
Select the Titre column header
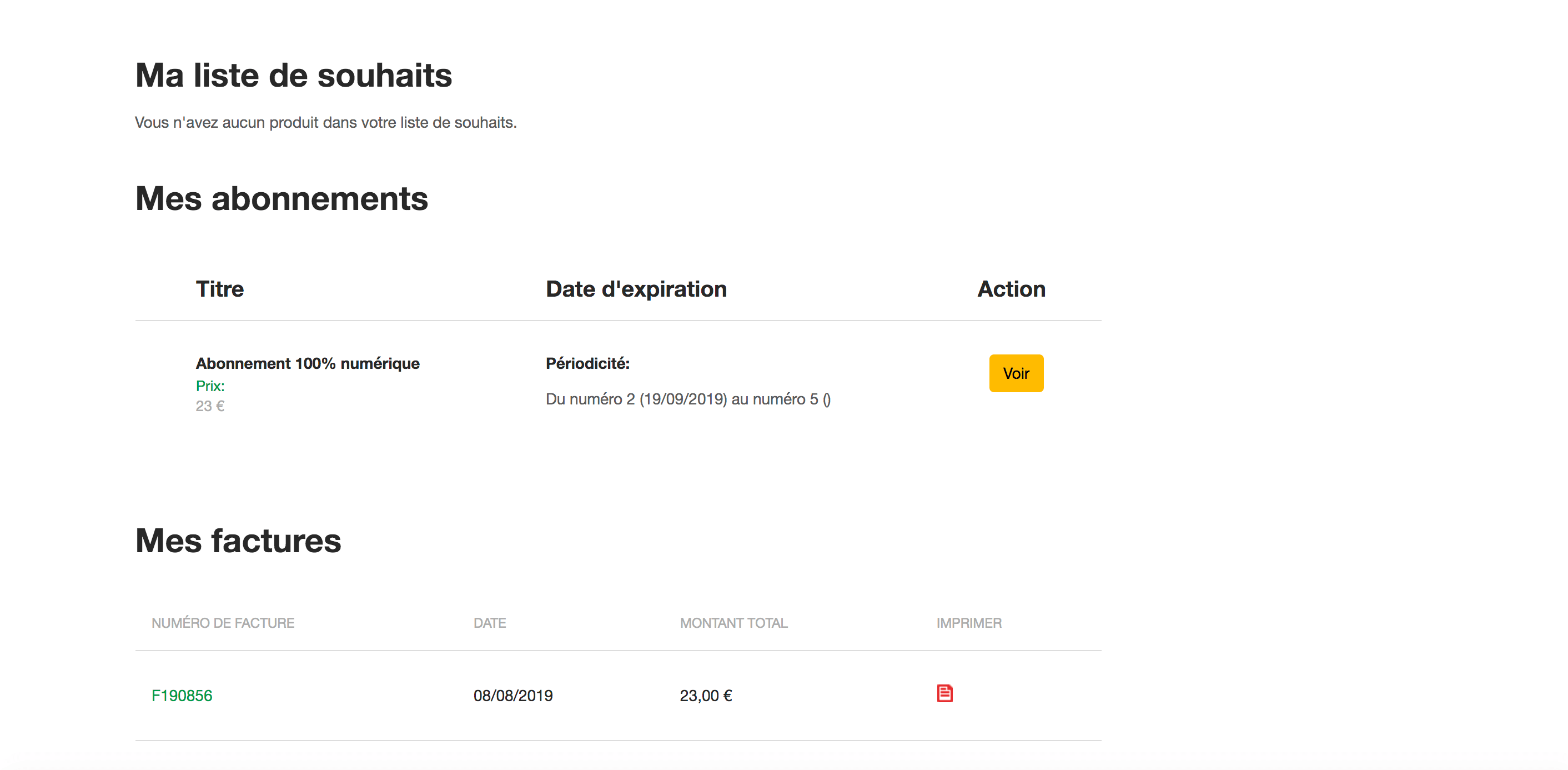(220, 289)
